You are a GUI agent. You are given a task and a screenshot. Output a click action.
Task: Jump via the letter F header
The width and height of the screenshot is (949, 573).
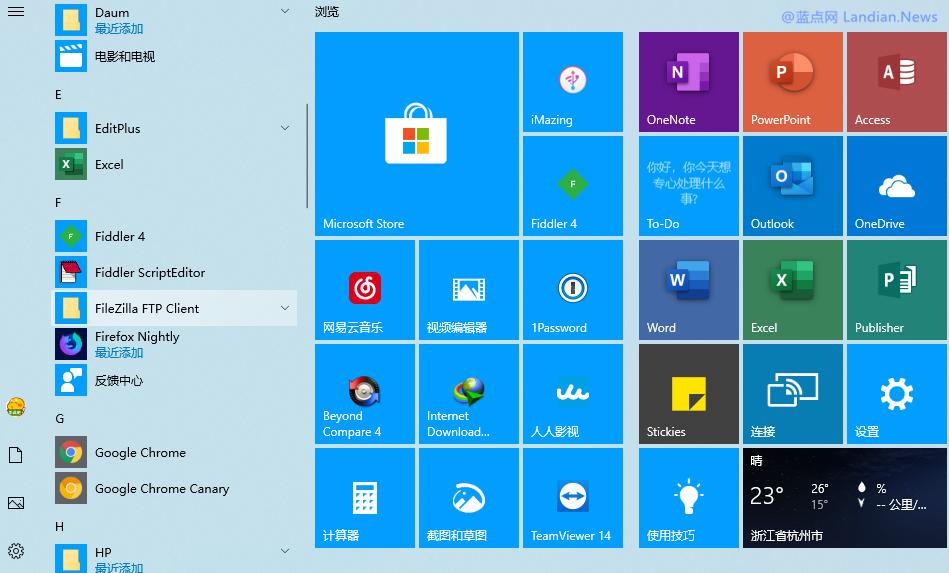point(58,202)
